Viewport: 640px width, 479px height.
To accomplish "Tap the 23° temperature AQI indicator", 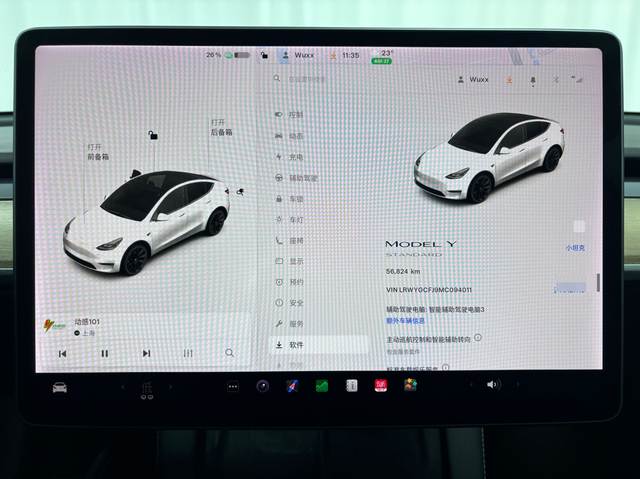I will (382, 57).
